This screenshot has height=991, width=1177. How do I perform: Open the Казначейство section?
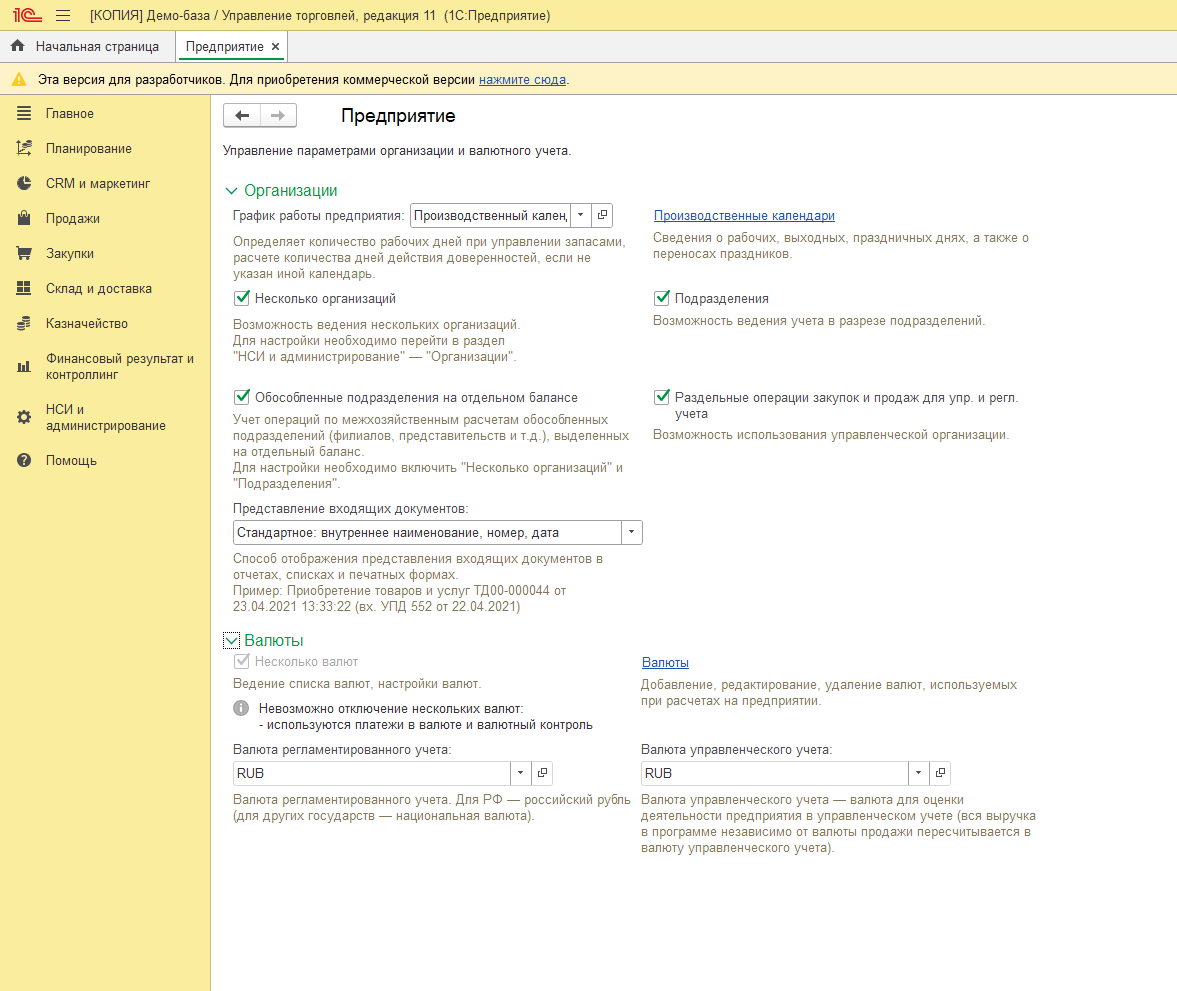coord(86,324)
